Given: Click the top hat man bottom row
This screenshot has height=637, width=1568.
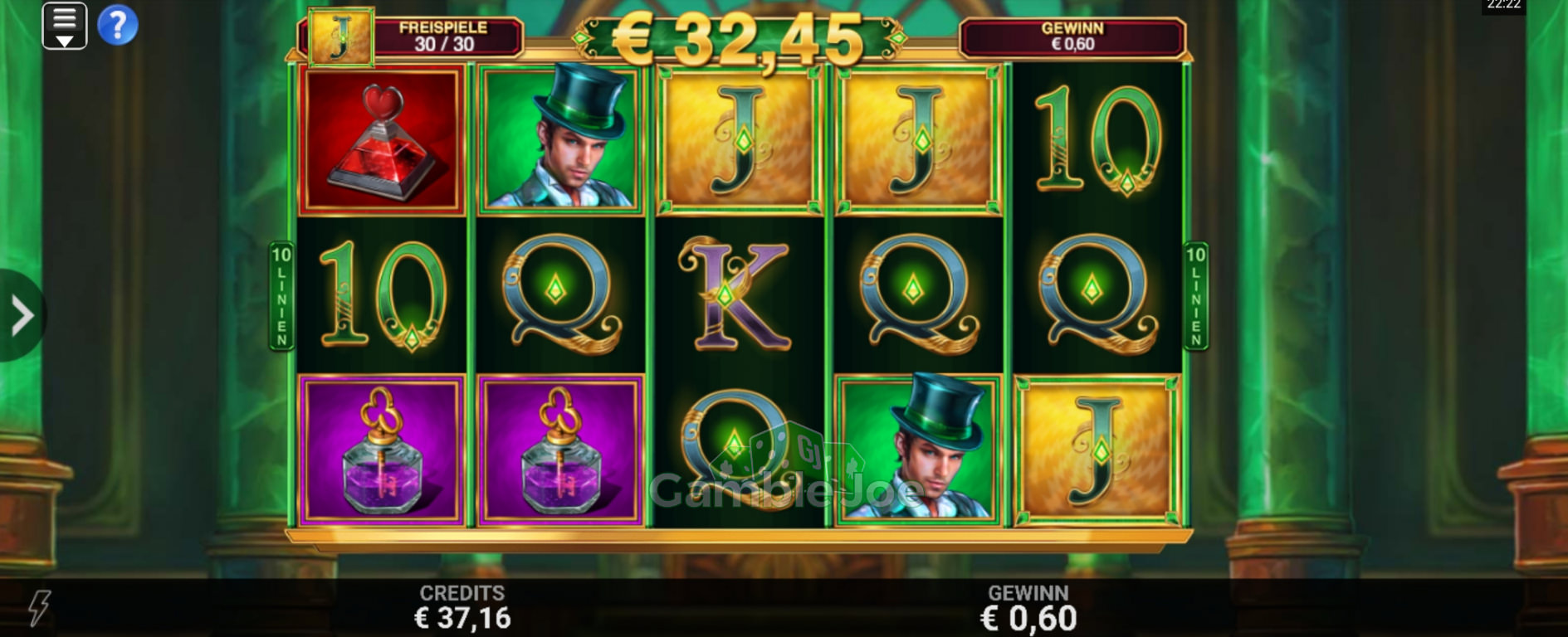Looking at the screenshot, I should click(918, 449).
